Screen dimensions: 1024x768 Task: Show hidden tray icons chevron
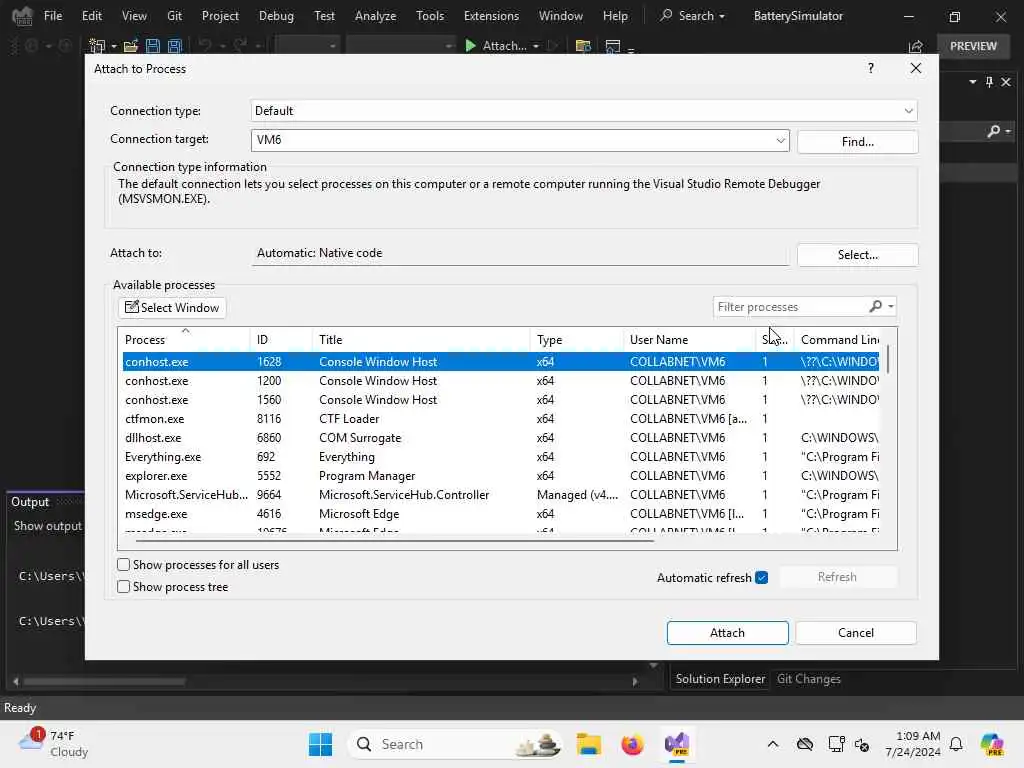773,744
